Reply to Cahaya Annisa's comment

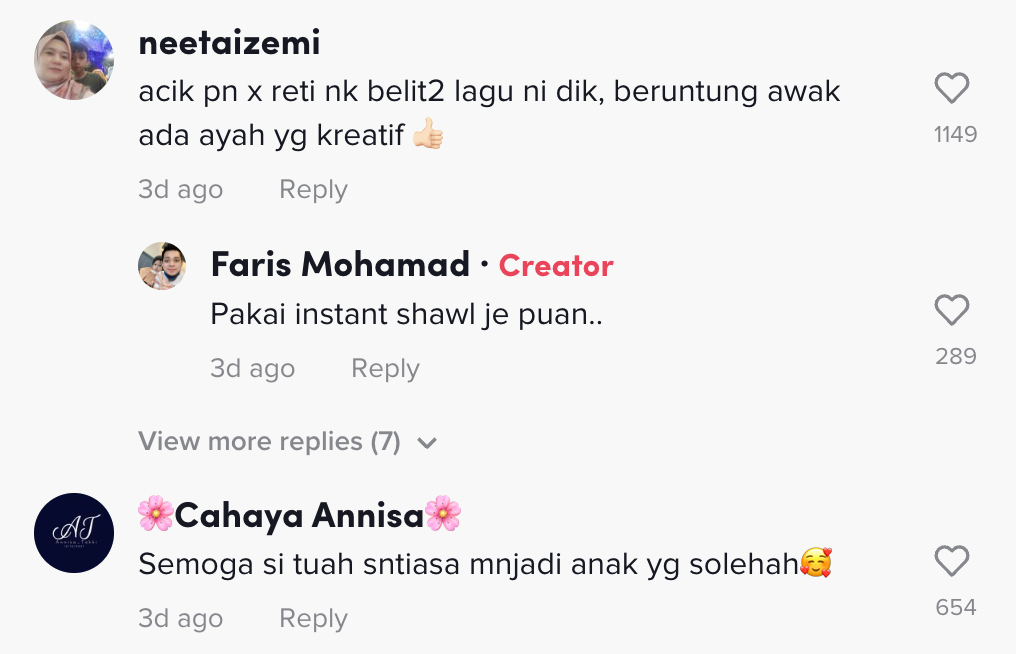[313, 619]
